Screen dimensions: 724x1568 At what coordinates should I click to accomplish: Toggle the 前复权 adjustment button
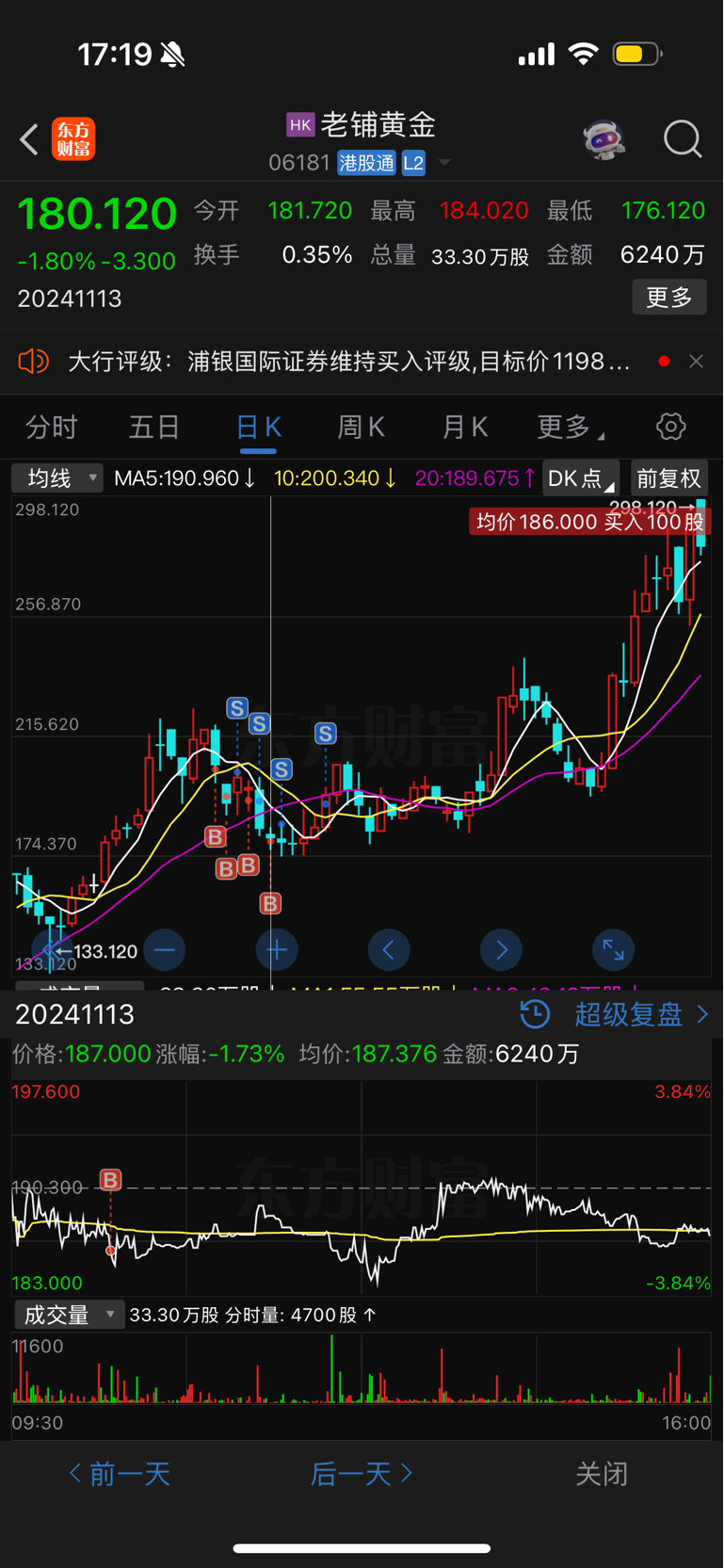668,478
